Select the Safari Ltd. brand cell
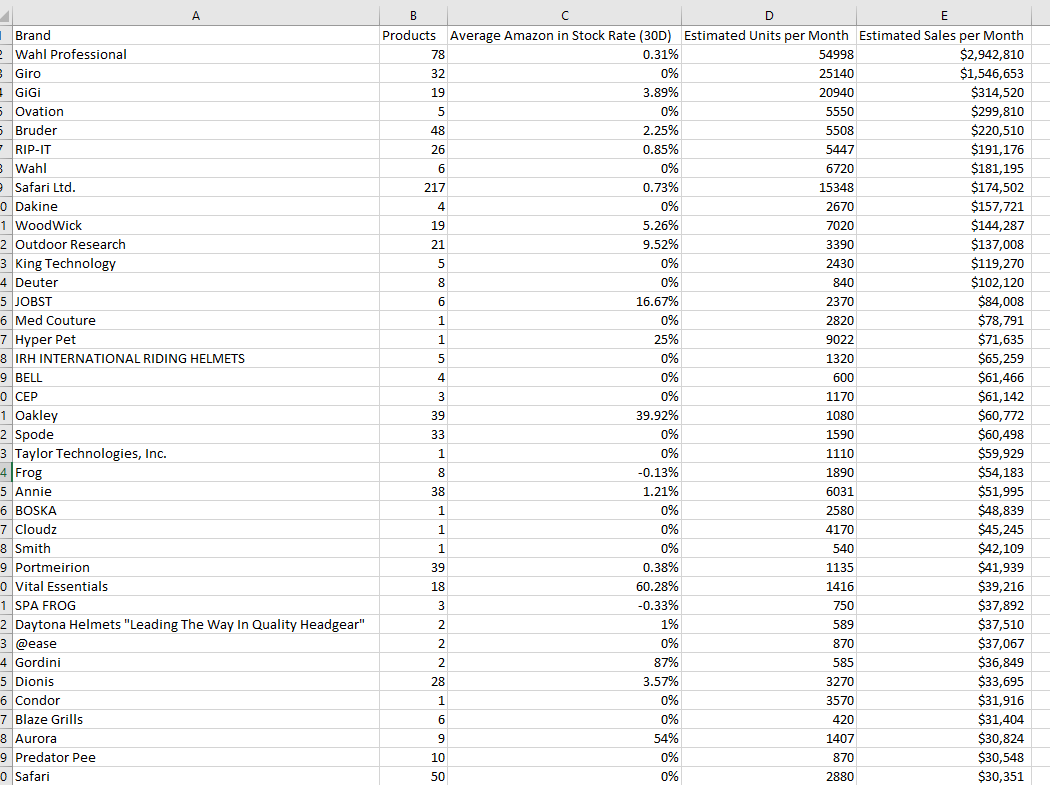The height and width of the screenshot is (785, 1050). coord(196,188)
